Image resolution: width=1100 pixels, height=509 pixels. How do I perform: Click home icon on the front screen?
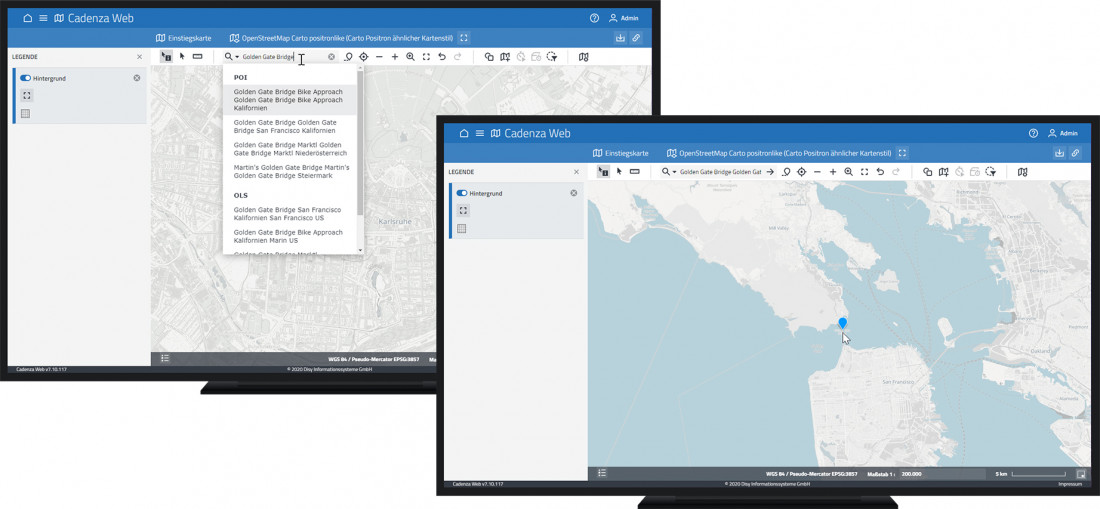click(x=463, y=133)
